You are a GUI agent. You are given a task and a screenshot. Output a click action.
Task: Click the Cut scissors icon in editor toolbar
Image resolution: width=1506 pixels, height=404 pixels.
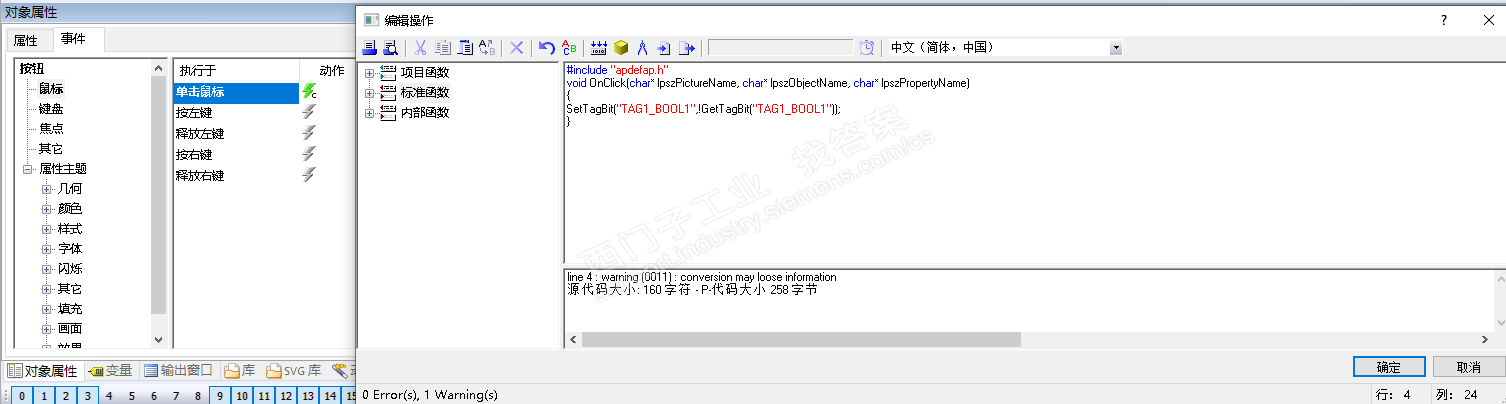[421, 47]
